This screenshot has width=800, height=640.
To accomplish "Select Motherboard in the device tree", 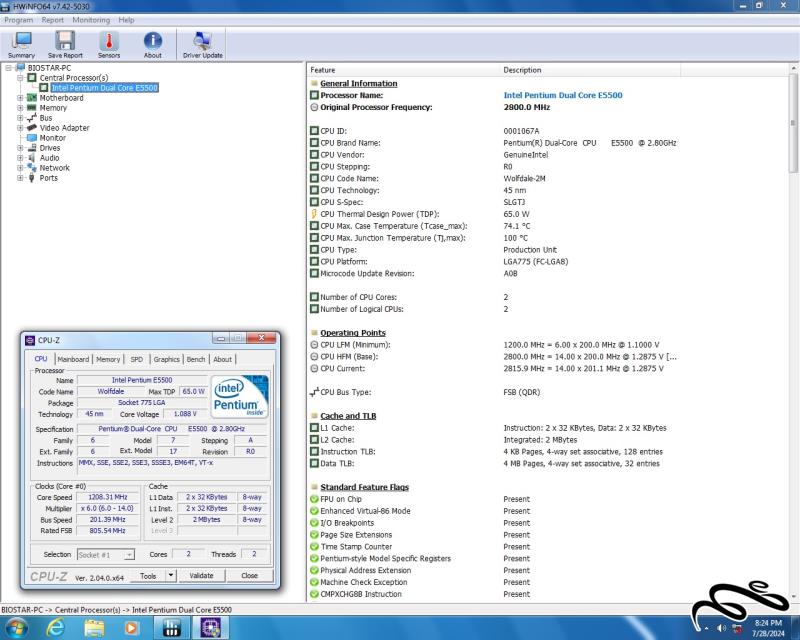I will [61, 98].
